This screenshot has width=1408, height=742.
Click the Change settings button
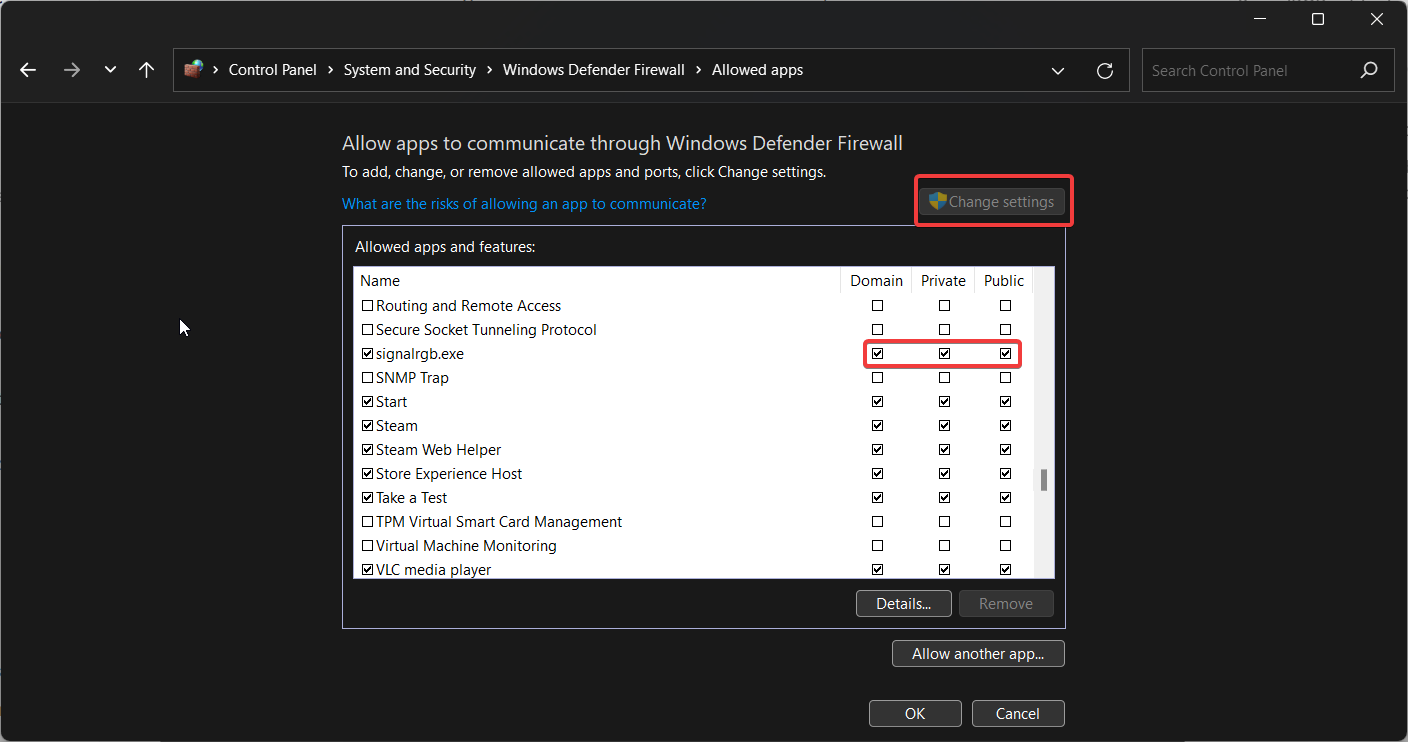(x=993, y=202)
